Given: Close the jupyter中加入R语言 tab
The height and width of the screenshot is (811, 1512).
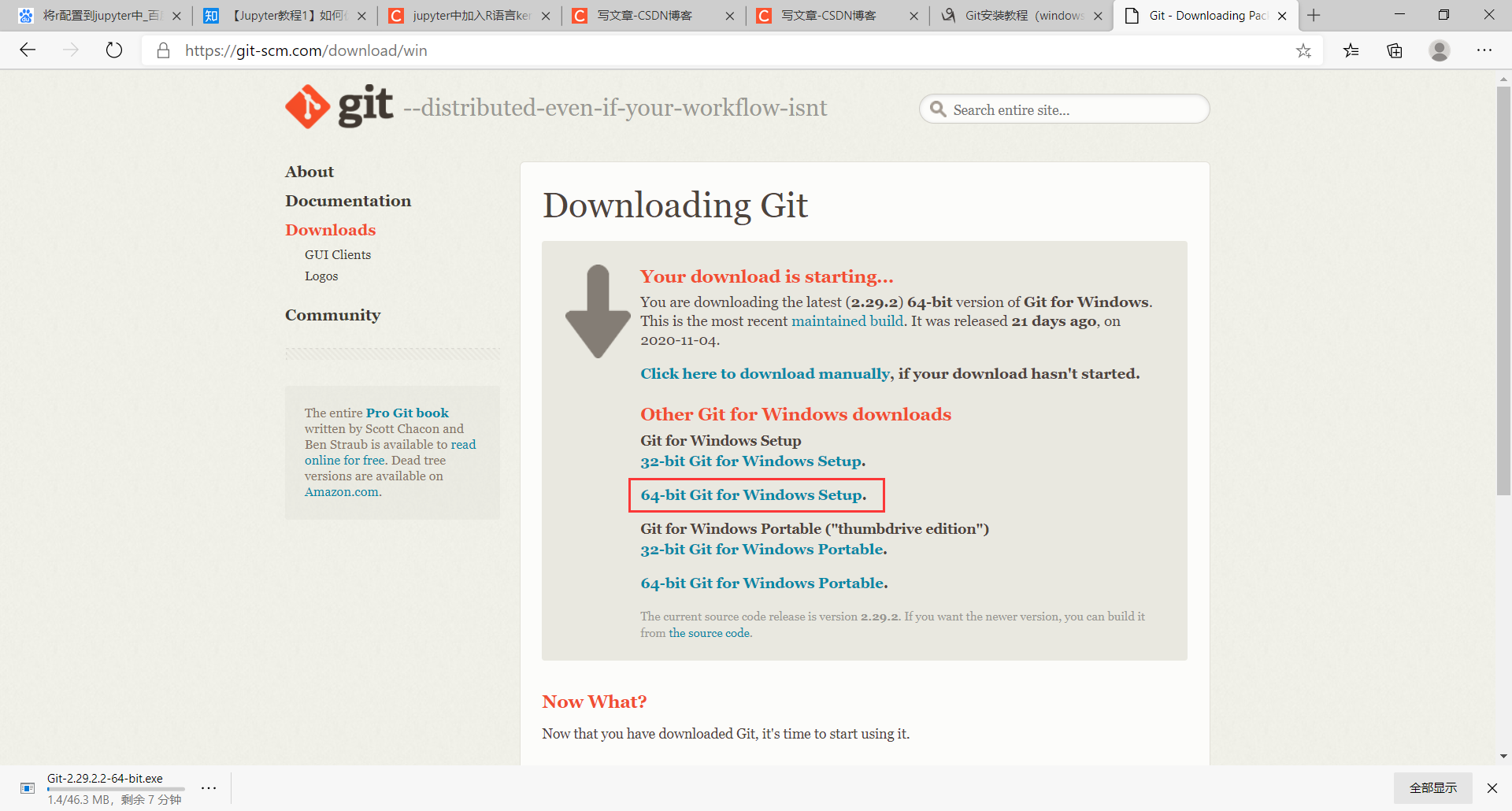Looking at the screenshot, I should (546, 16).
